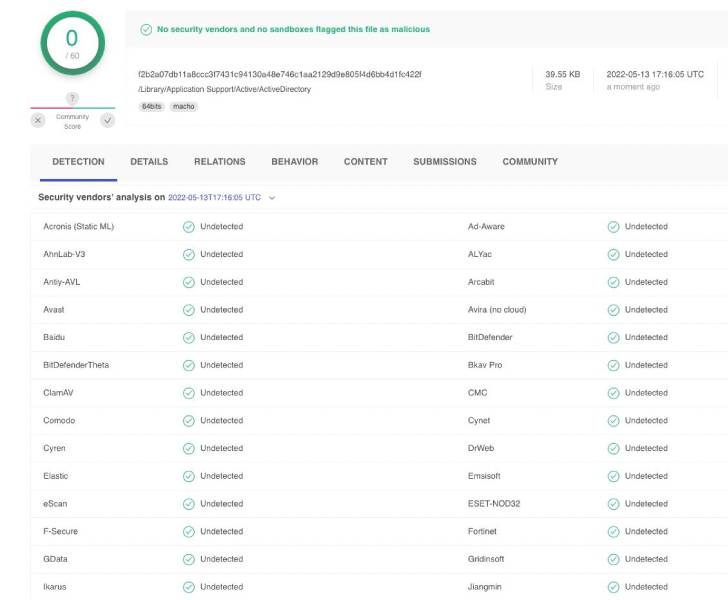Image resolution: width=728 pixels, height=600 pixels.
Task: Switch to the Details tab
Action: click(x=149, y=162)
